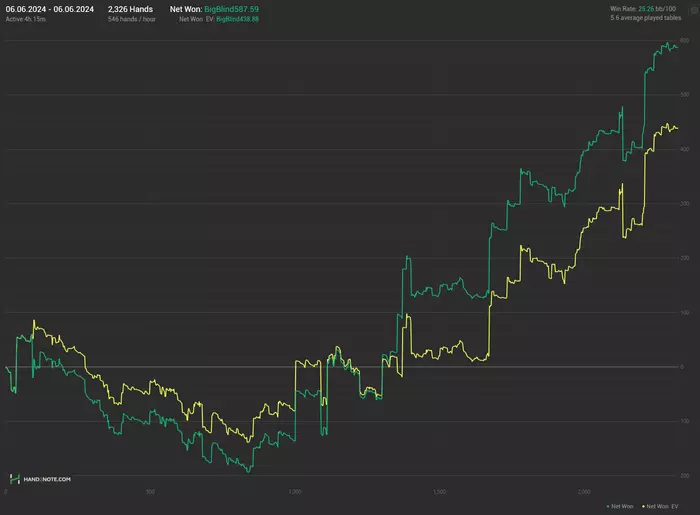Click the 0 baseline y-axis label
Image resolution: width=700 pixels, height=515 pixels.
(x=682, y=367)
